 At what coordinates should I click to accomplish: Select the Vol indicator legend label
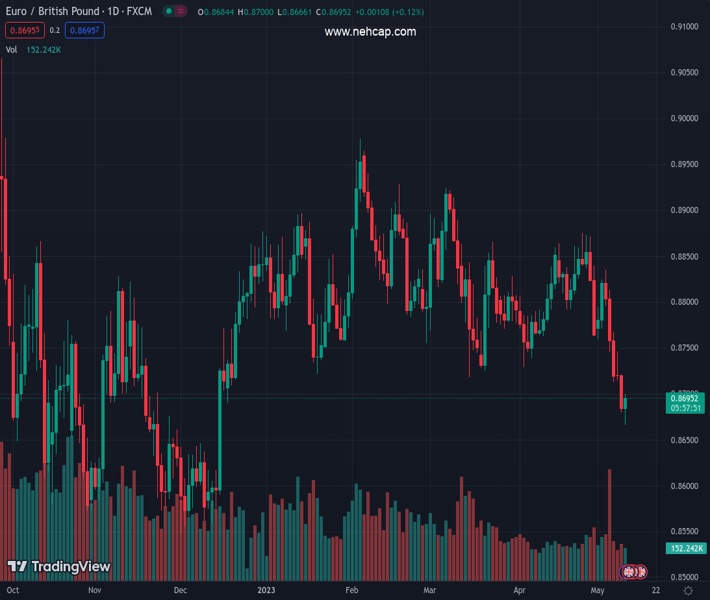11,49
